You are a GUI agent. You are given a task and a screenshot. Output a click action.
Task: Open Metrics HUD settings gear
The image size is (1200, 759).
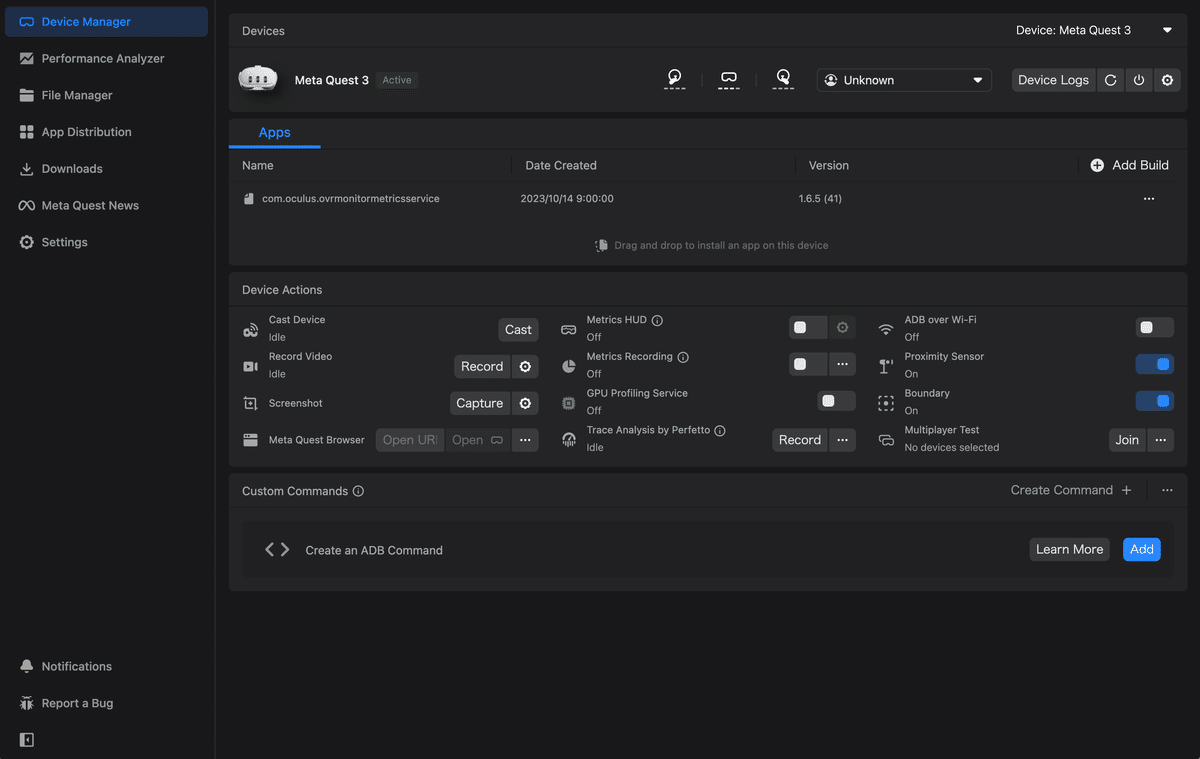coord(842,328)
